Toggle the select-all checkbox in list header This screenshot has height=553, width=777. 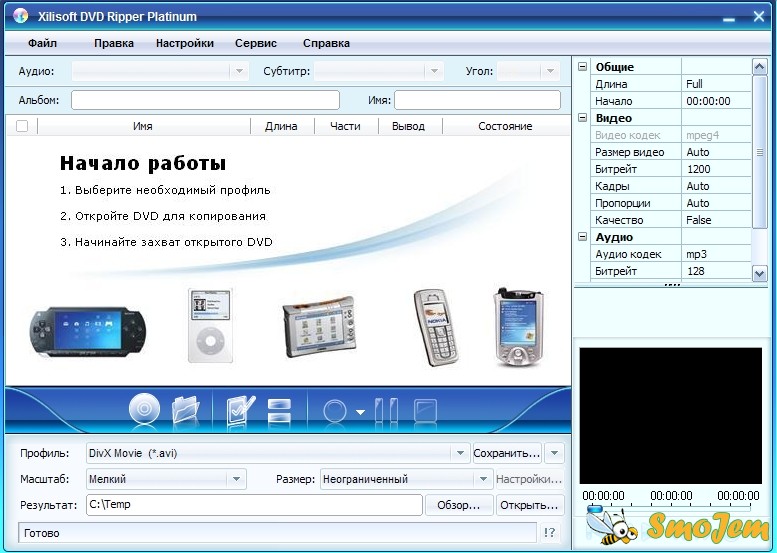click(22, 126)
